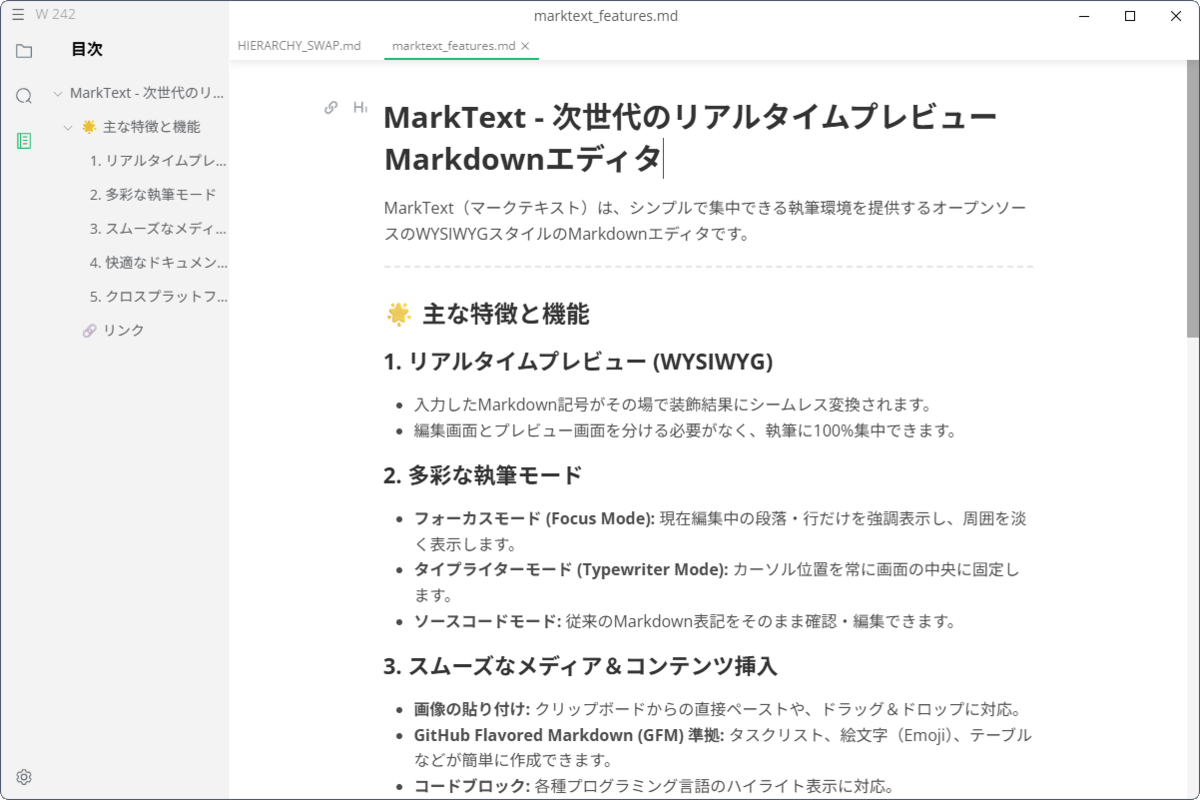Image resolution: width=1200 pixels, height=800 pixels.
Task: Go to 2. 多彩な執筆モード outline item
Action: pyautogui.click(x=153, y=195)
